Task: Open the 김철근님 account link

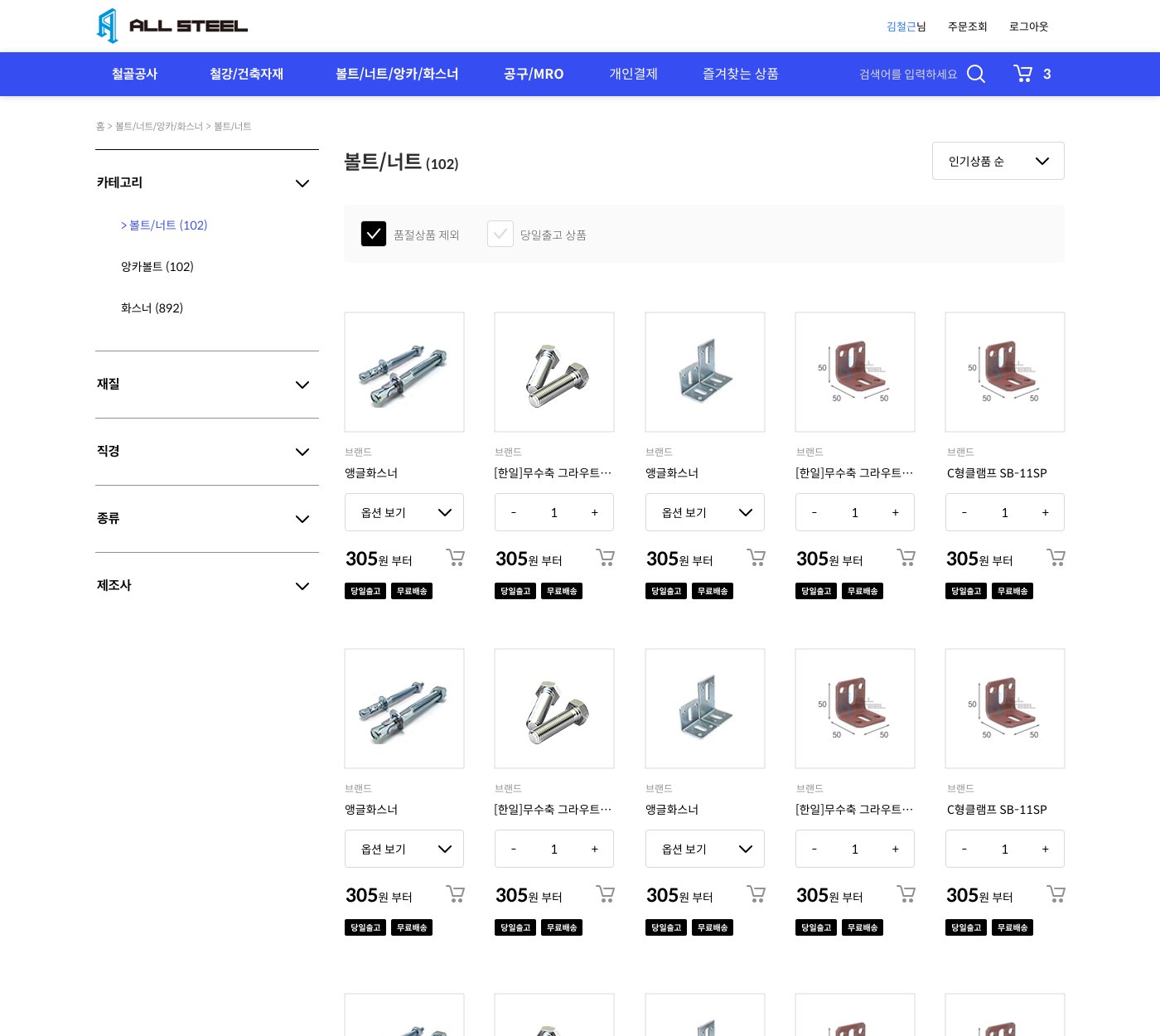Action: 906,27
